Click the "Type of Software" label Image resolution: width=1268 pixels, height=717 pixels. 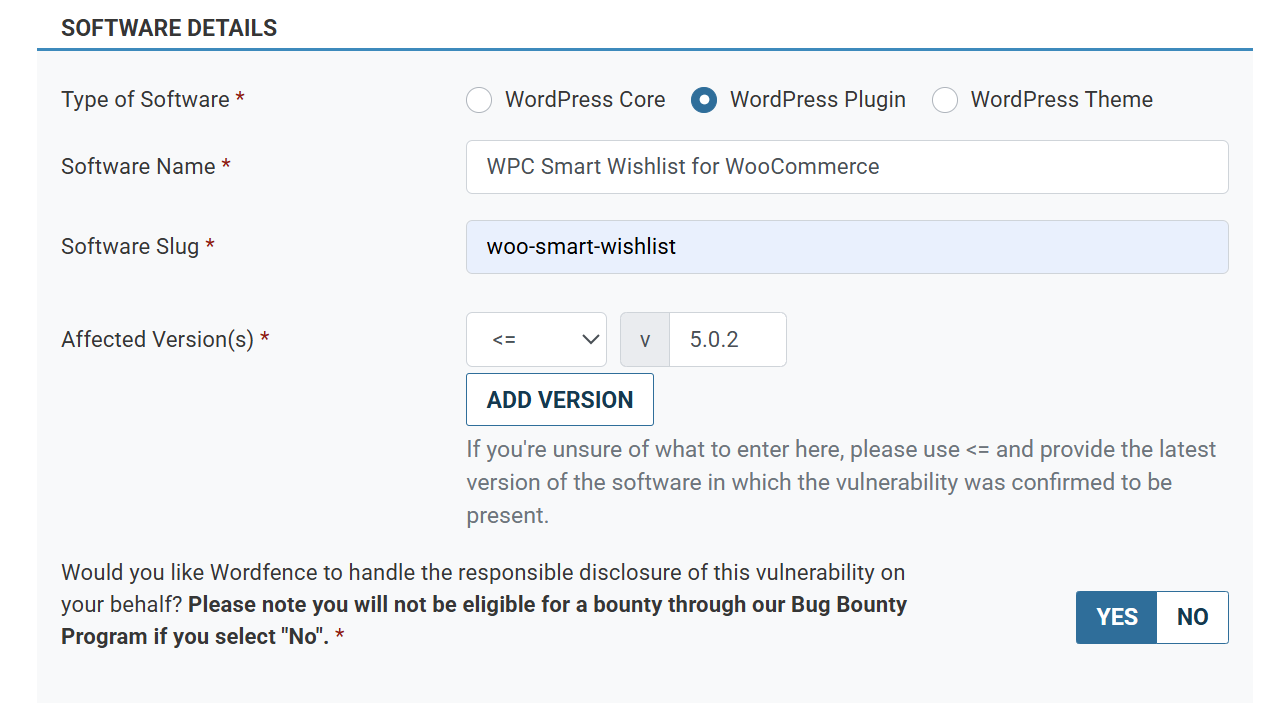click(145, 100)
